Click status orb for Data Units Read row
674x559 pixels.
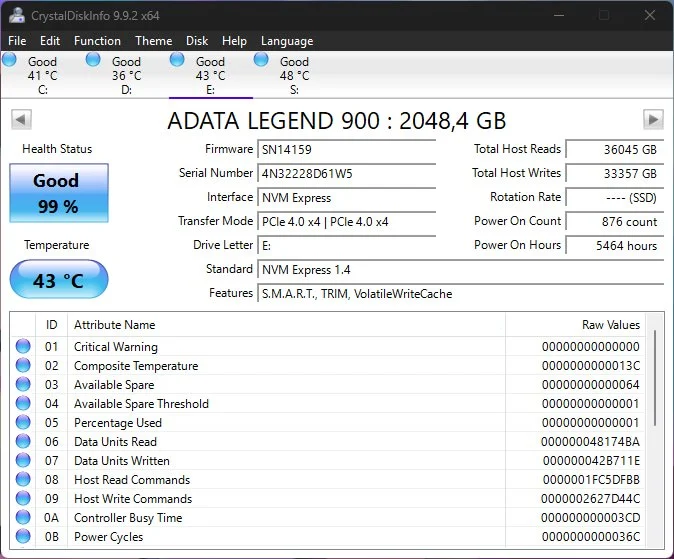point(23,441)
